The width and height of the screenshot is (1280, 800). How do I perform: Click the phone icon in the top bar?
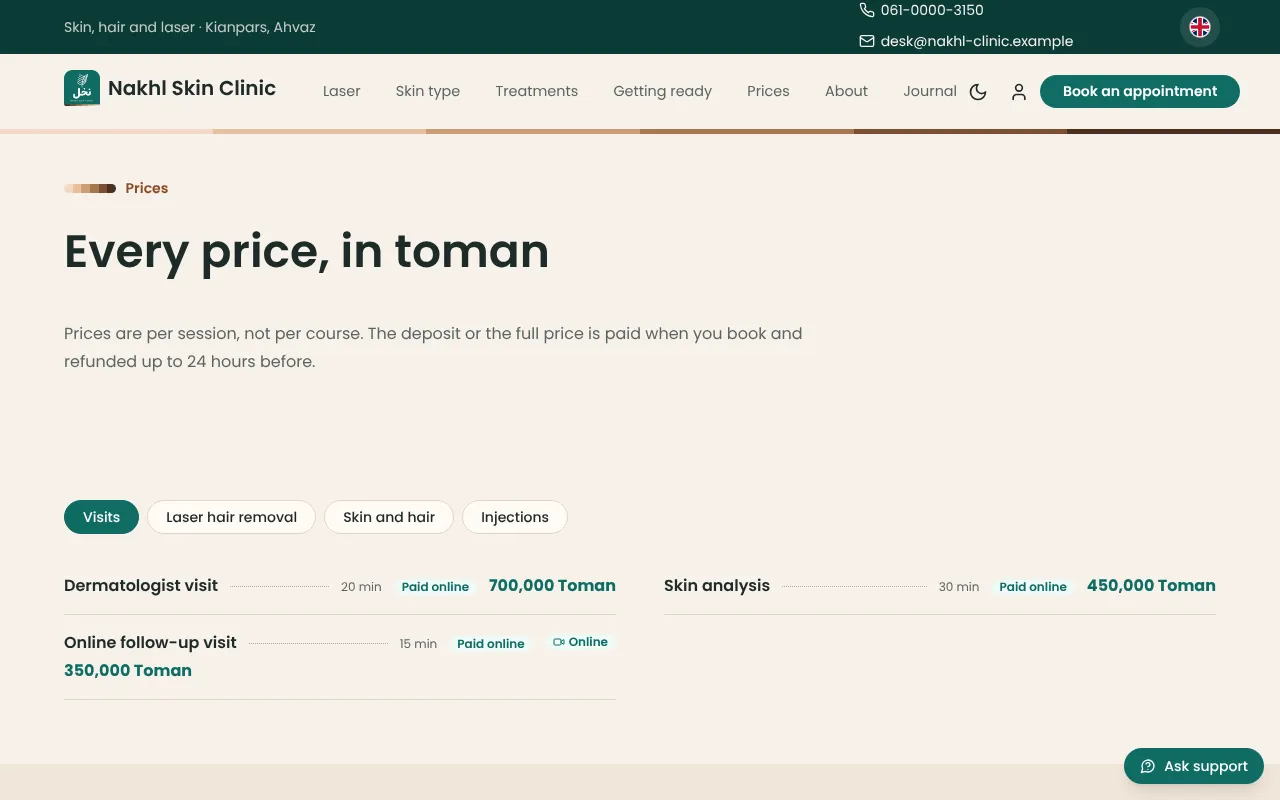(867, 10)
